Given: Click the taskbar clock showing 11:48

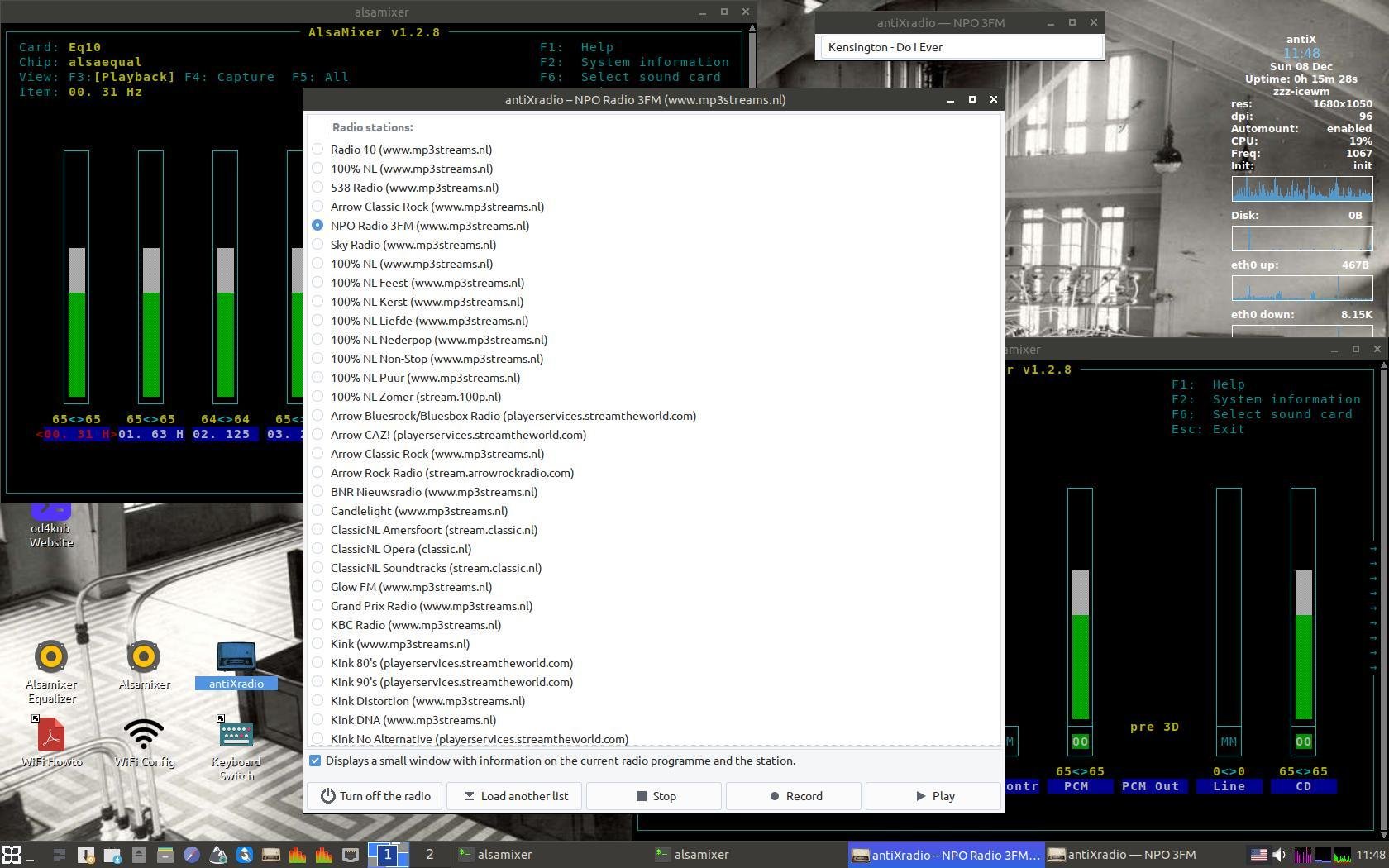Looking at the screenshot, I should [1370, 855].
